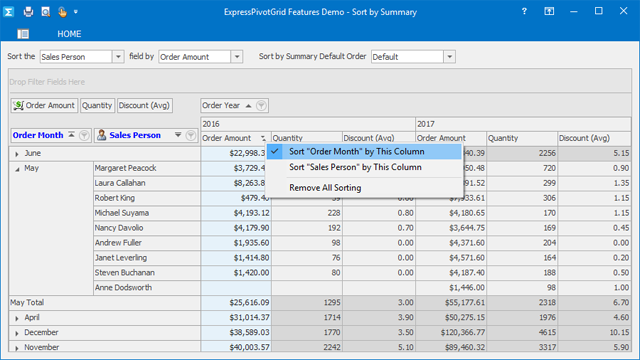
Task: Click the $1,446.00 Anne Dodsworth cell
Action: (x=451, y=288)
